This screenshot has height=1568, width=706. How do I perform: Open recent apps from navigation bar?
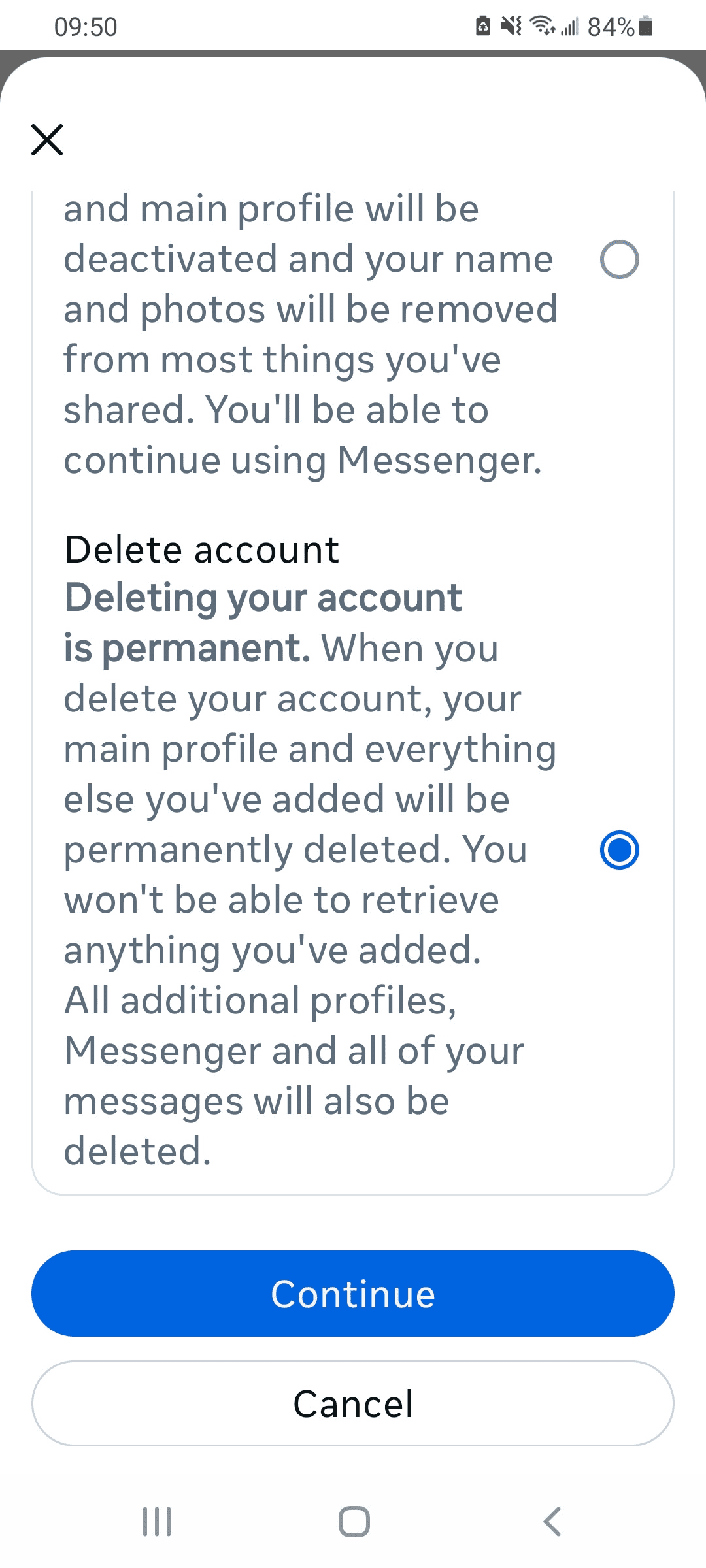point(156,1522)
